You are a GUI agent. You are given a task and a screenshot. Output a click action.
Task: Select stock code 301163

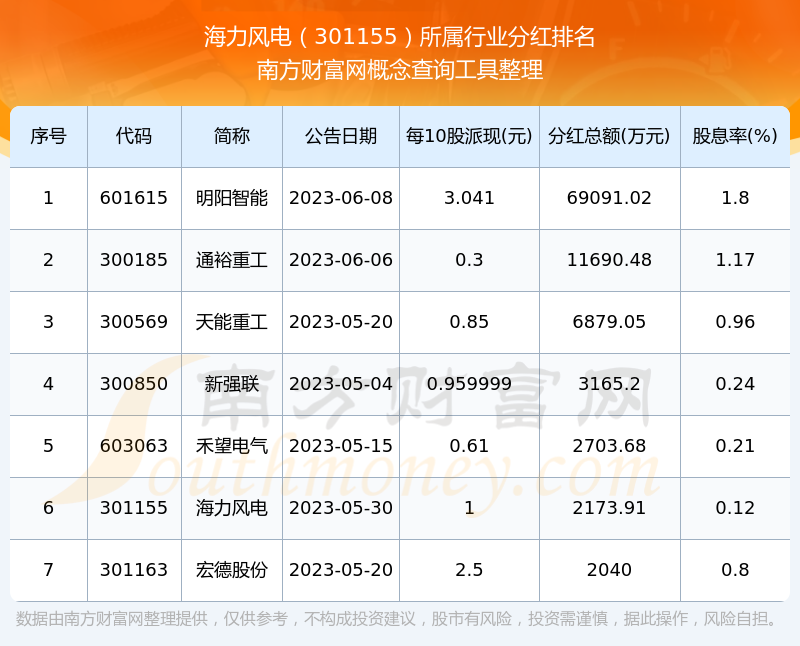pyautogui.click(x=134, y=570)
